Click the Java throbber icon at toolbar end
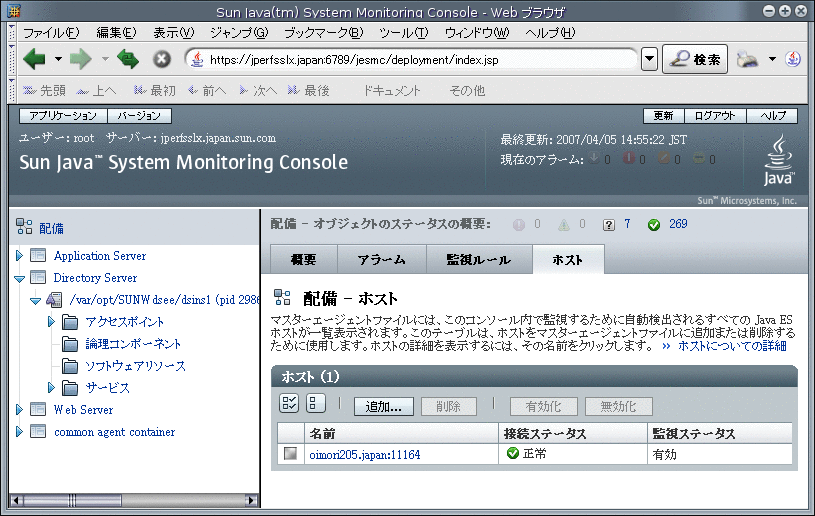The height and width of the screenshot is (516, 815). 793,59
